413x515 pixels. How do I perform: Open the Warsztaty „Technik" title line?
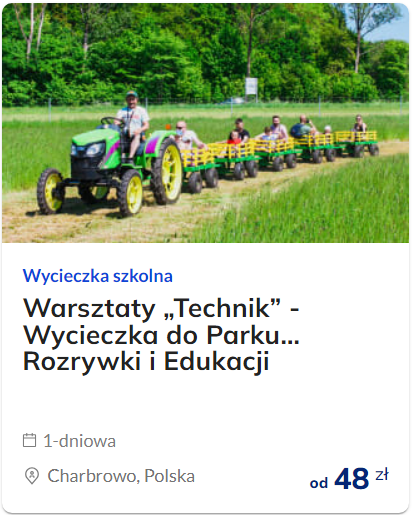point(161,308)
